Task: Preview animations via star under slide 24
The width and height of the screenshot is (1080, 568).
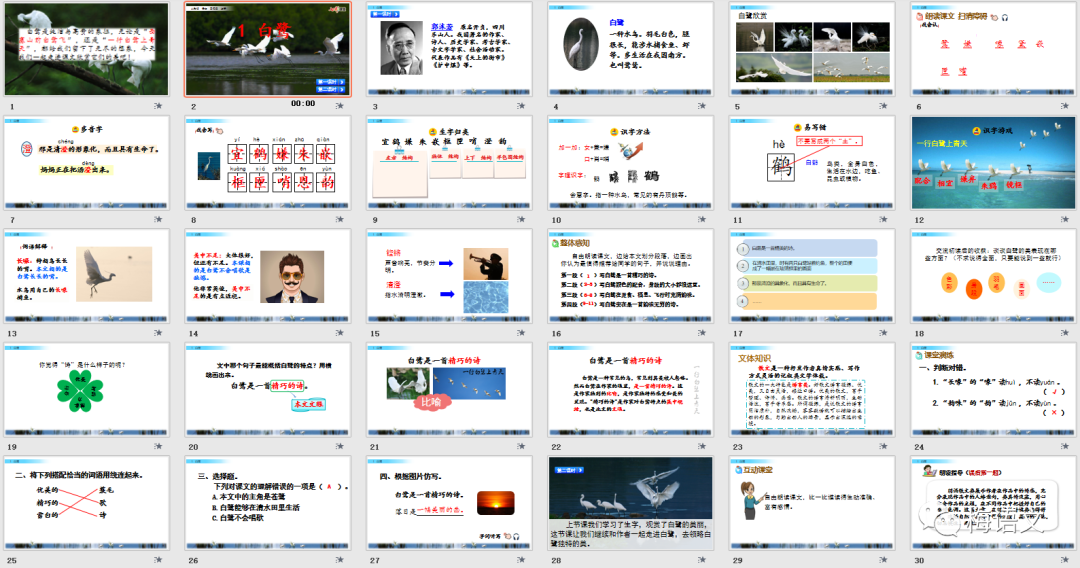Action: point(1065,446)
